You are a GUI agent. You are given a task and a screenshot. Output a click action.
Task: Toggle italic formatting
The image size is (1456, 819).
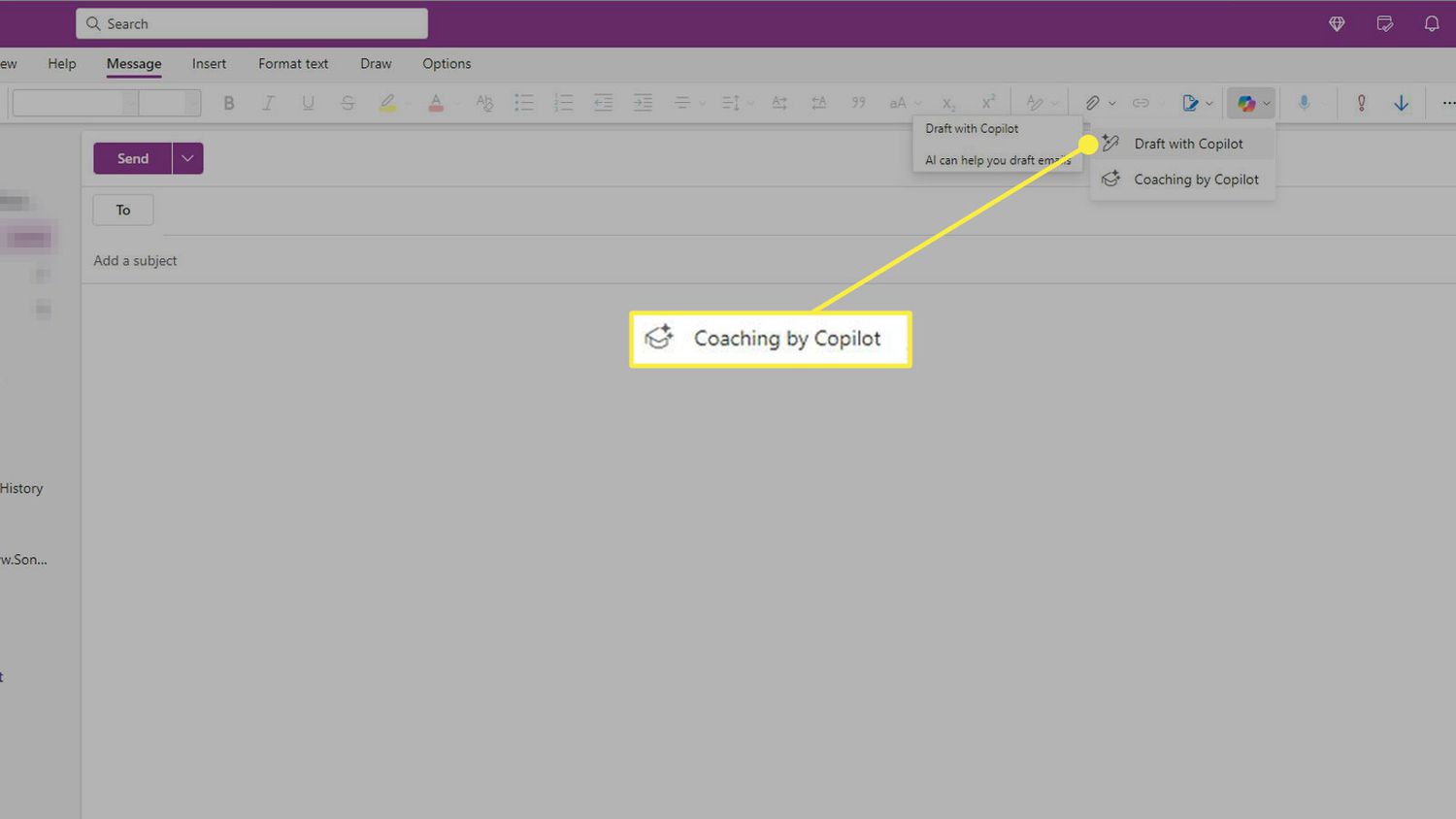click(x=269, y=103)
